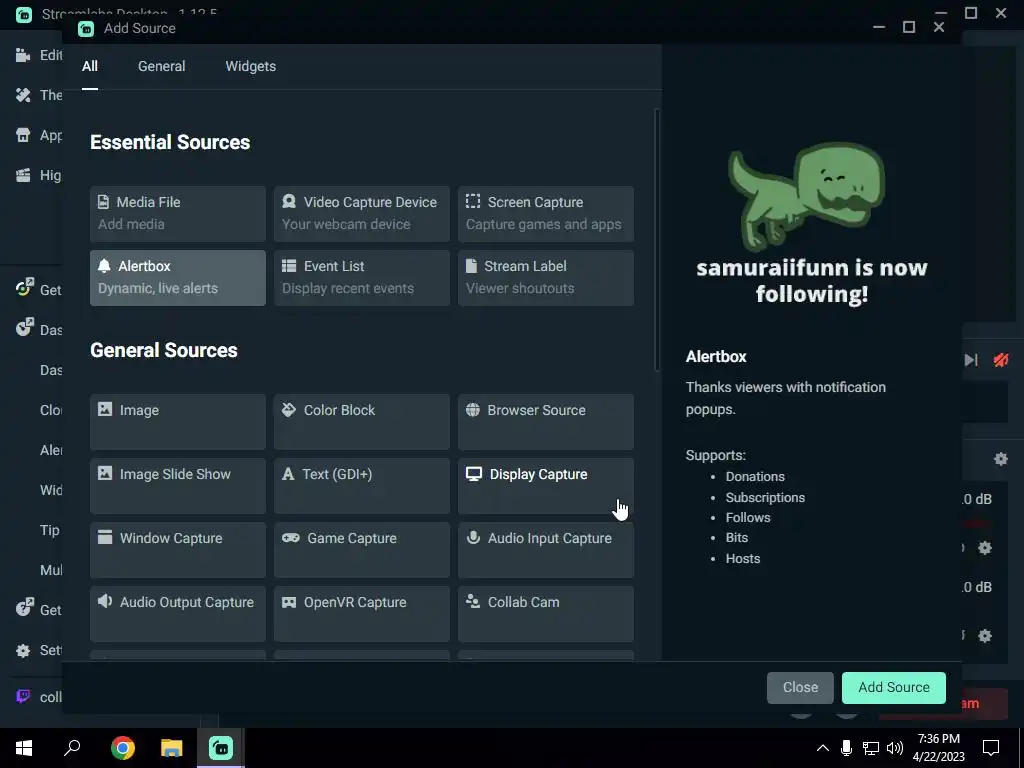Pick the Stream Label source
The image size is (1024, 768).
tap(546, 278)
